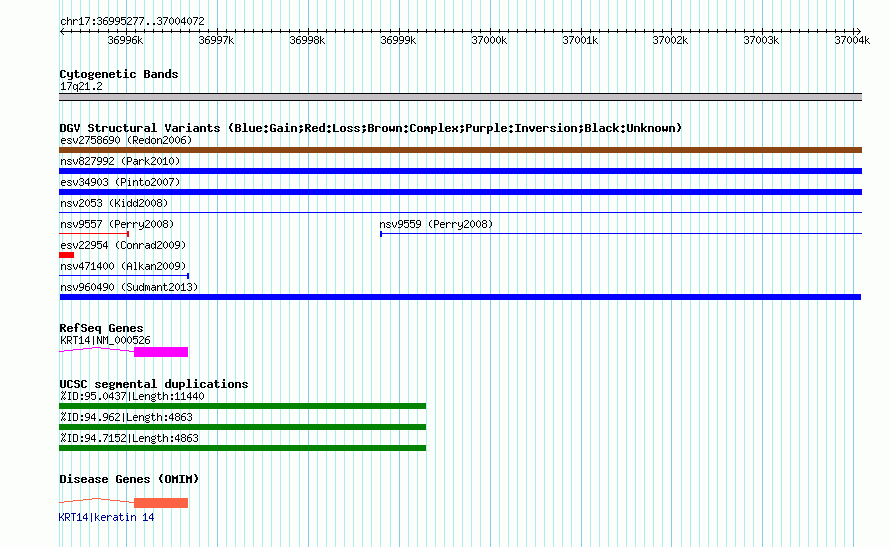Screen dimensions: 890x547
Task: Click the Cytogenetic Bands track title
Action: 119,74
